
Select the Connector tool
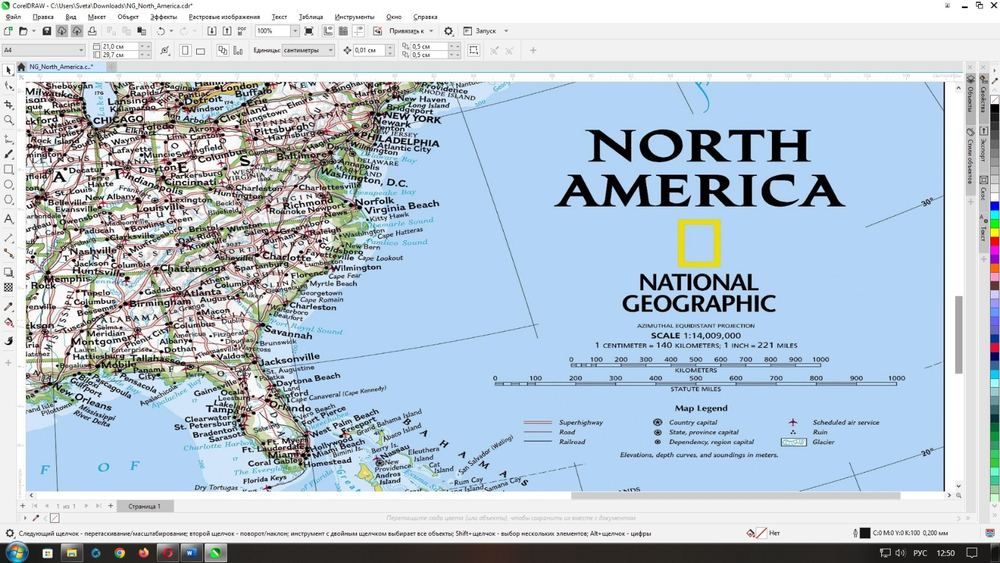click(x=8, y=253)
